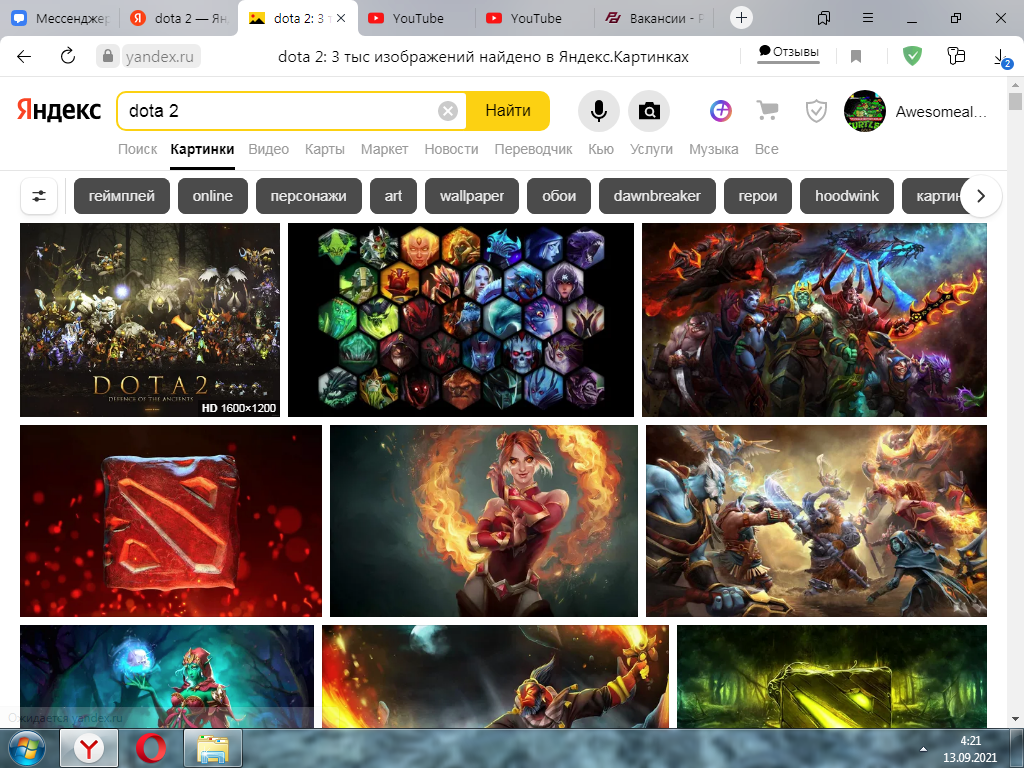Open the DOTA 2 HD 1600×1200 thumbnail
1024x768 pixels.
point(150,320)
